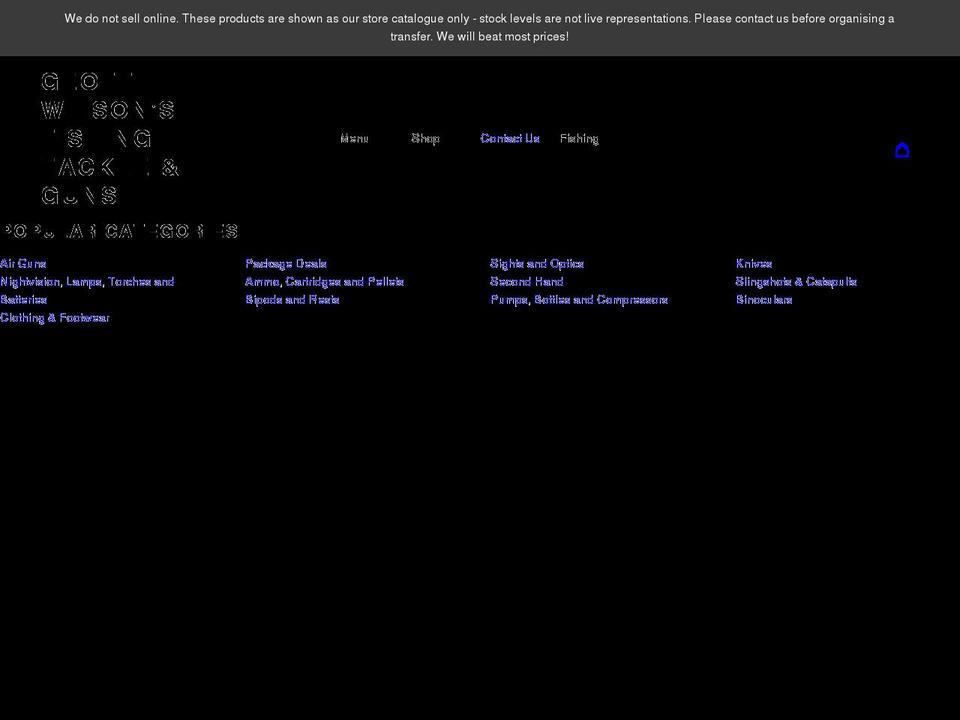This screenshot has width=960, height=720.
Task: Browse the Knives category
Action: 754,263
